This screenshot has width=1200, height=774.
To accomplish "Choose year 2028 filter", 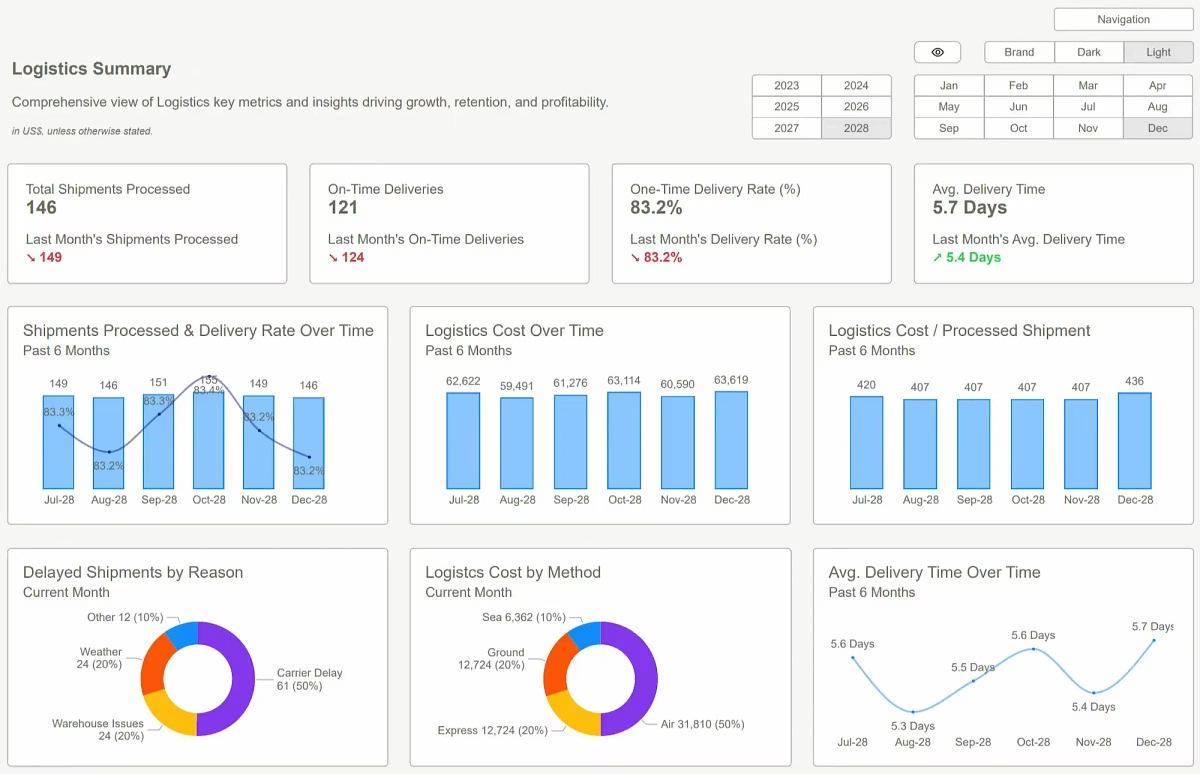I will 856,128.
